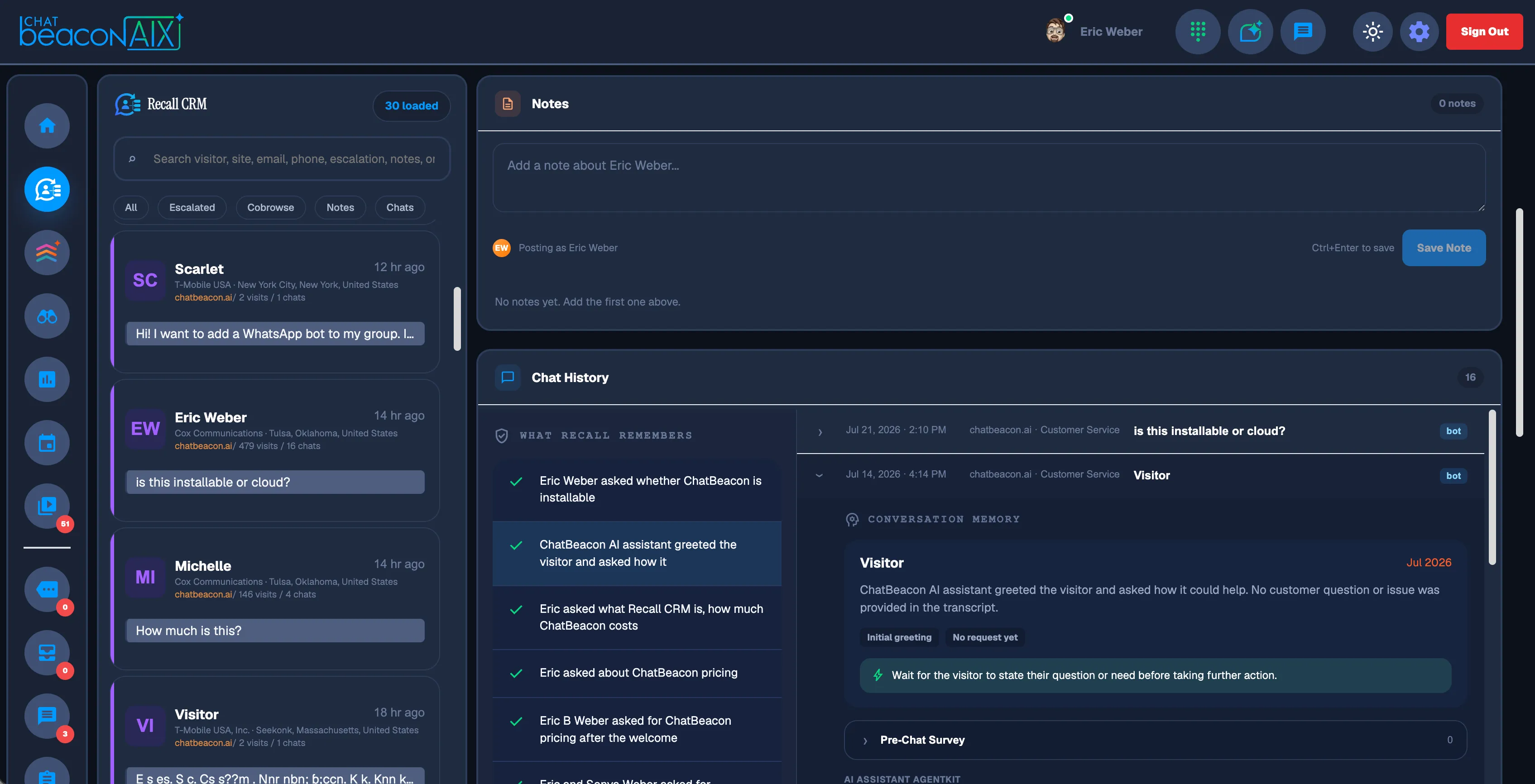
Task: Open the header chat message icon
Action: point(1303,32)
